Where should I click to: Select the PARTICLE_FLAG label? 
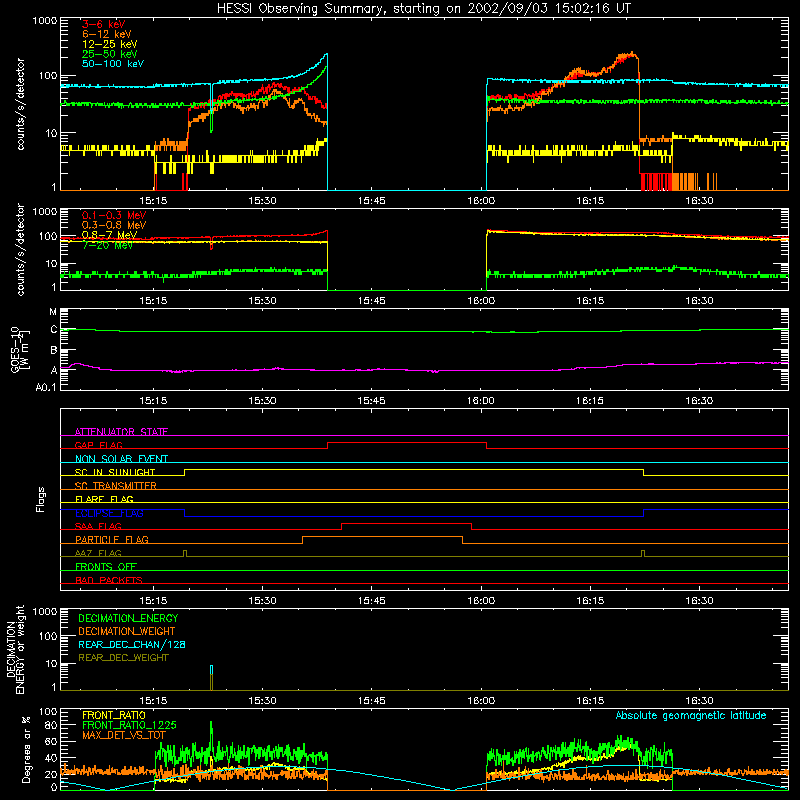point(112,540)
